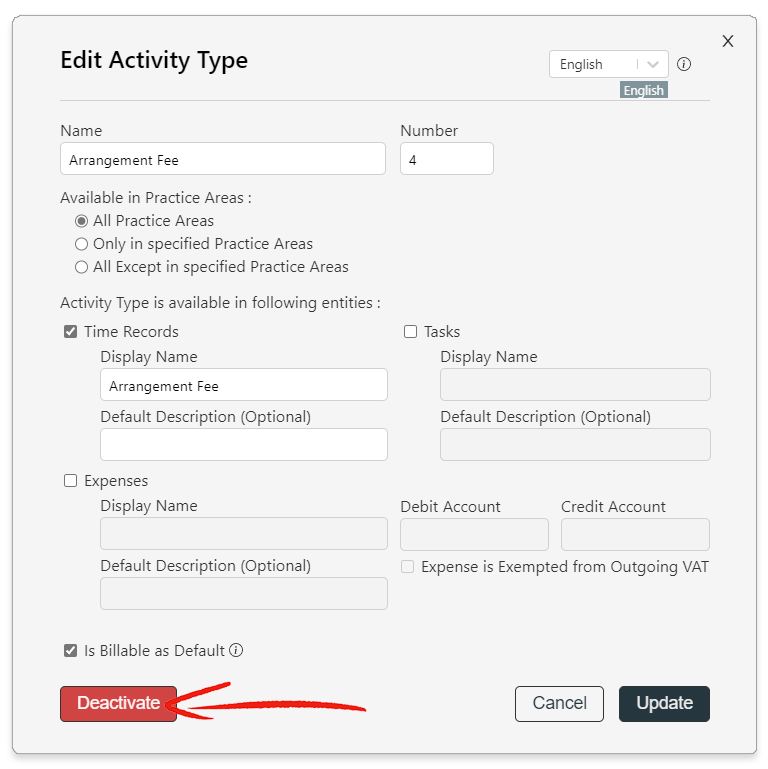Click the info icon next to Is Billable as Default
Viewport: 768px width, 769px height.
point(236,650)
